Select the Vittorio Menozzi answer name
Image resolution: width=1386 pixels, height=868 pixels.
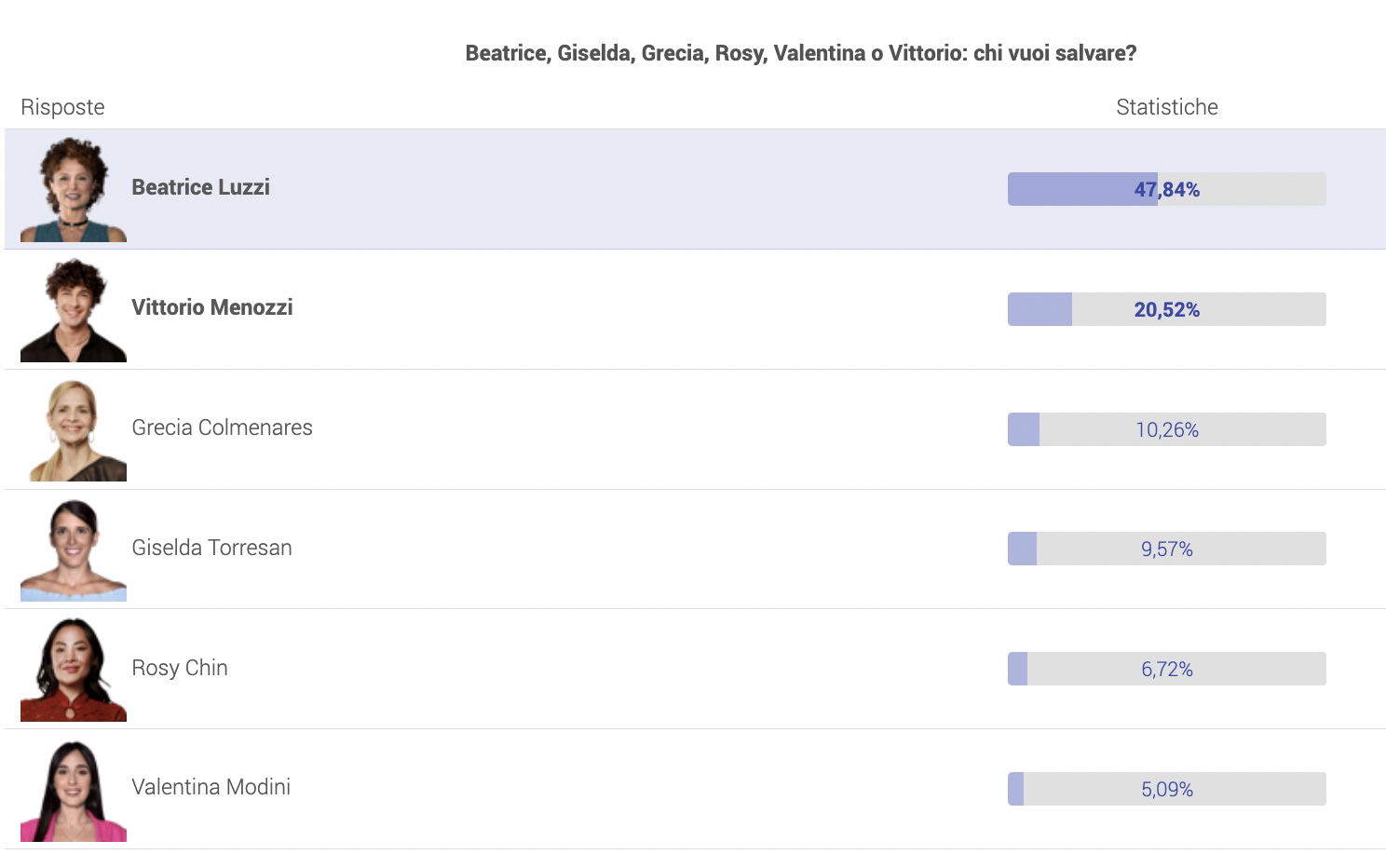(212, 307)
